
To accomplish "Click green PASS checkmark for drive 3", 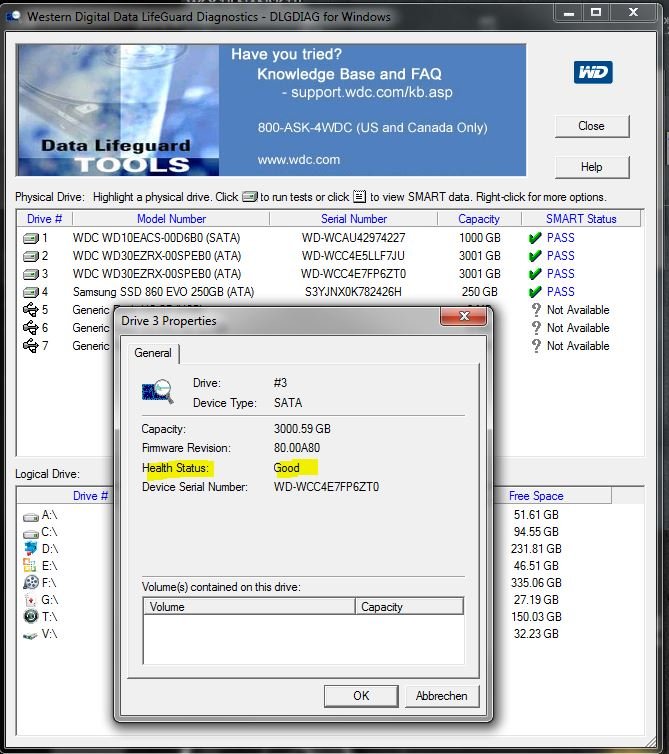I will (x=535, y=274).
